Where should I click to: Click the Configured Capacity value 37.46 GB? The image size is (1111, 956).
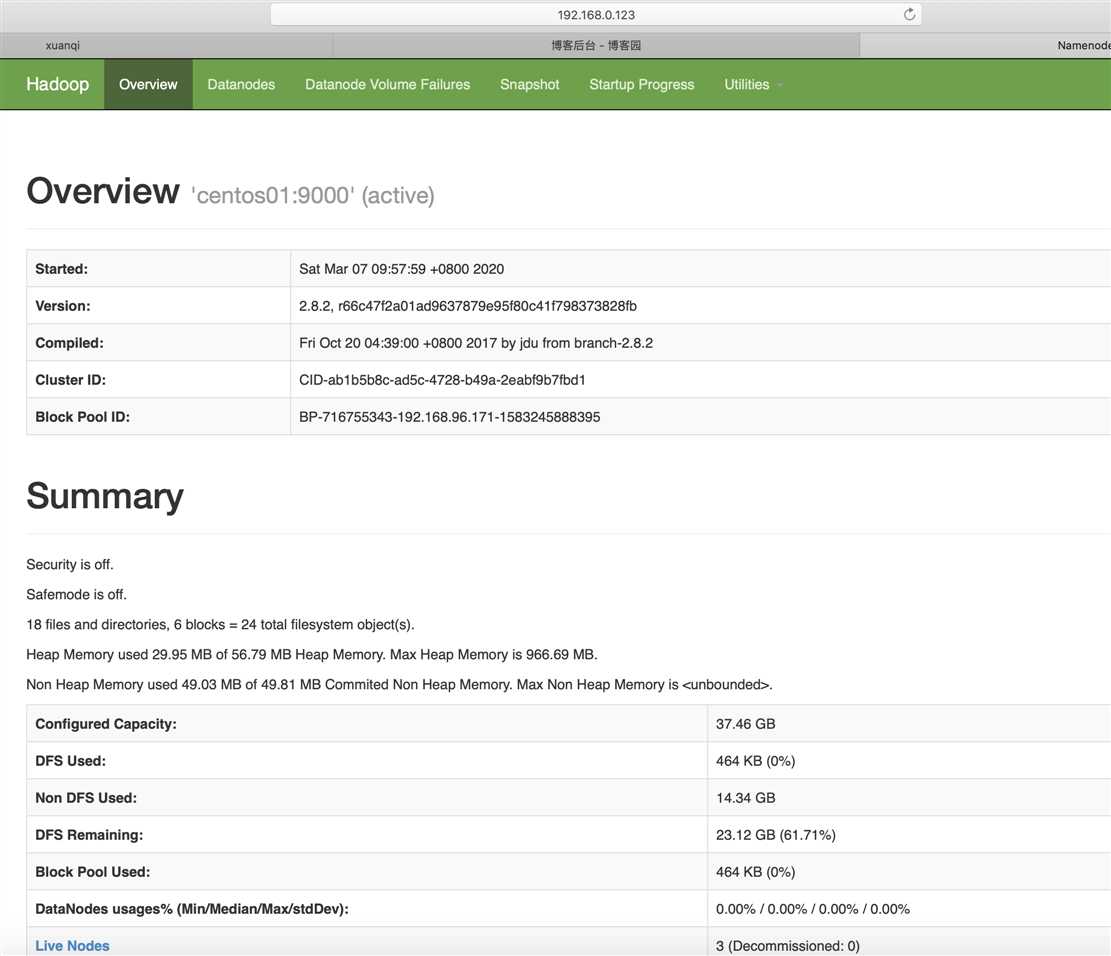pyautogui.click(x=745, y=724)
